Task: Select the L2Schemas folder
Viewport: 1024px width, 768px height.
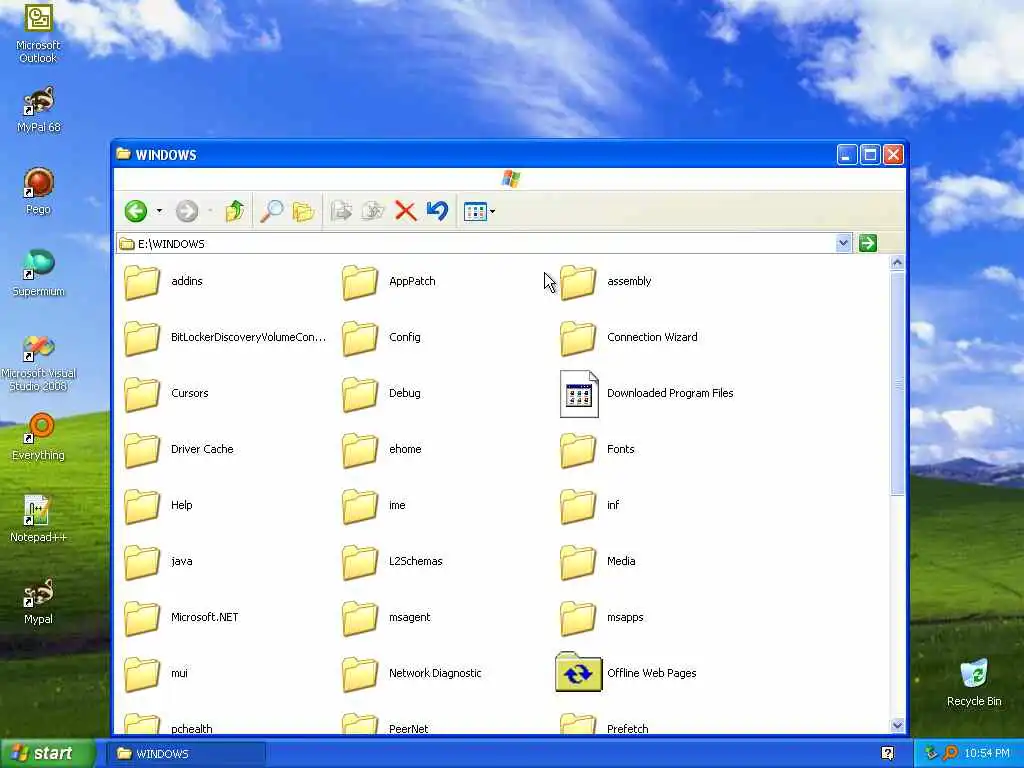Action: click(392, 562)
